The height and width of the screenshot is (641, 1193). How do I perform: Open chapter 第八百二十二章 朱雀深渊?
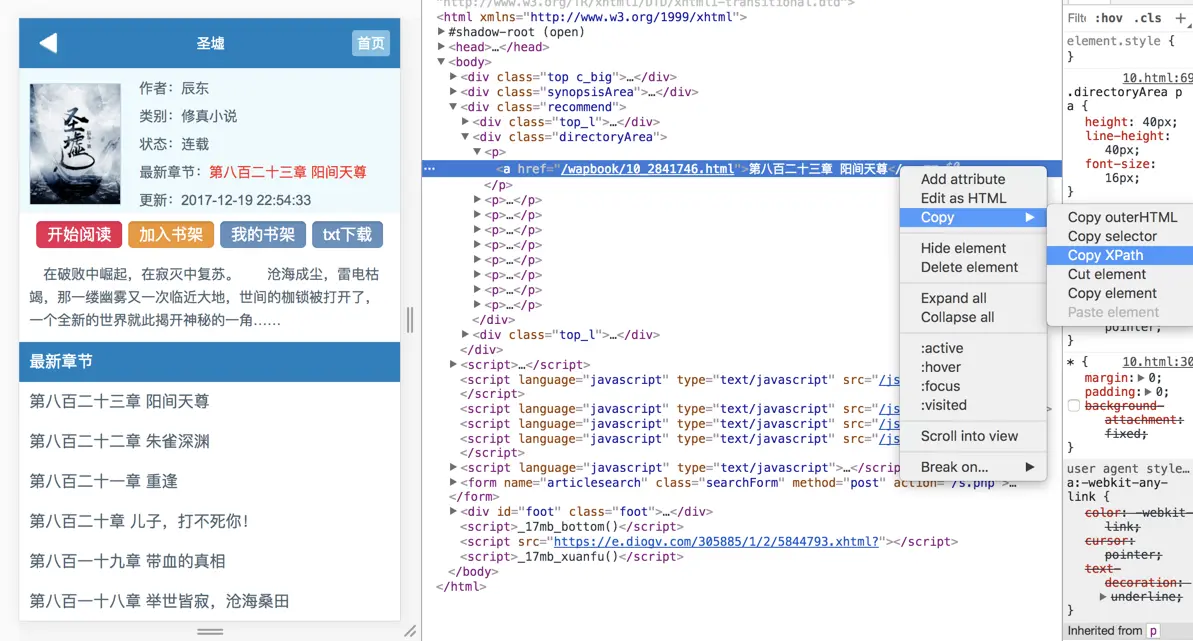point(119,442)
